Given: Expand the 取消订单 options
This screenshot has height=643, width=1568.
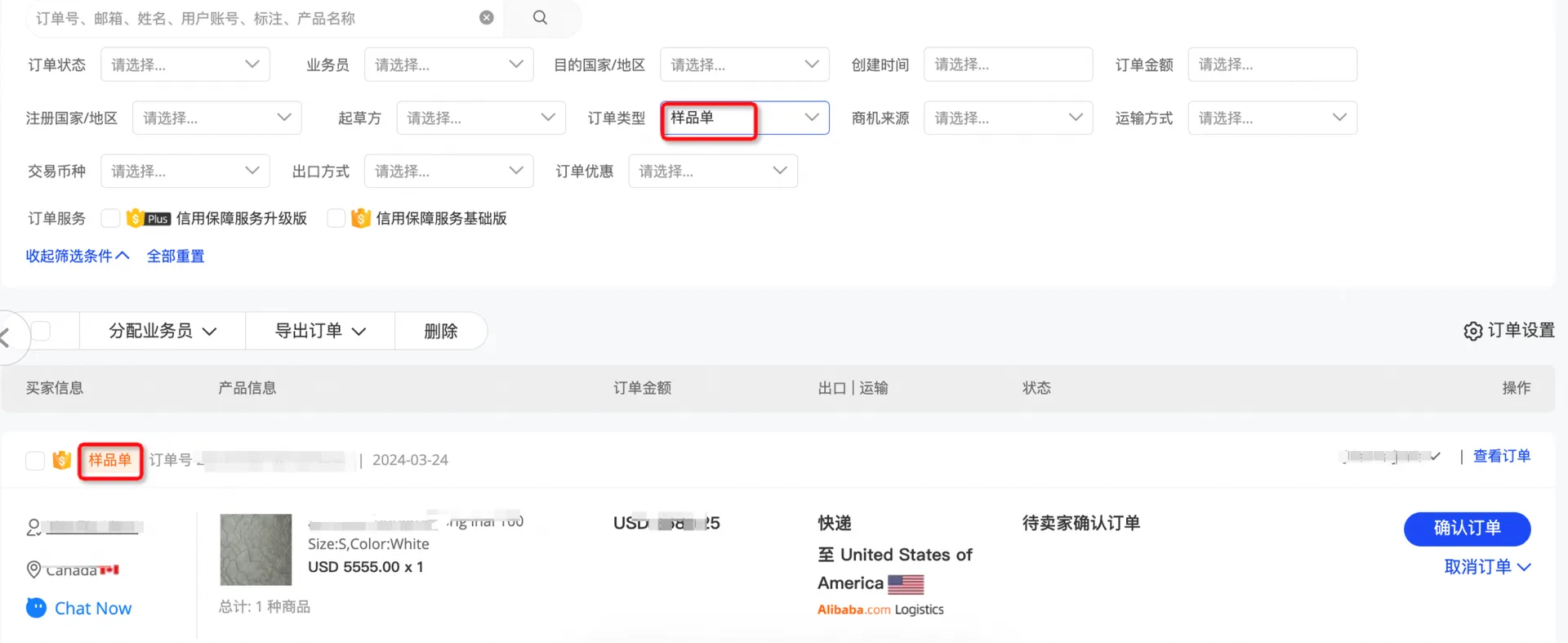Looking at the screenshot, I should coord(1487,567).
